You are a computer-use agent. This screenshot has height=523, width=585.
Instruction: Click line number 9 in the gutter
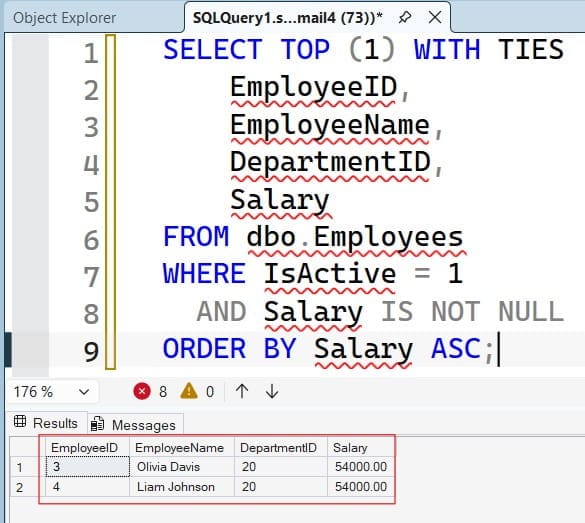click(91, 352)
